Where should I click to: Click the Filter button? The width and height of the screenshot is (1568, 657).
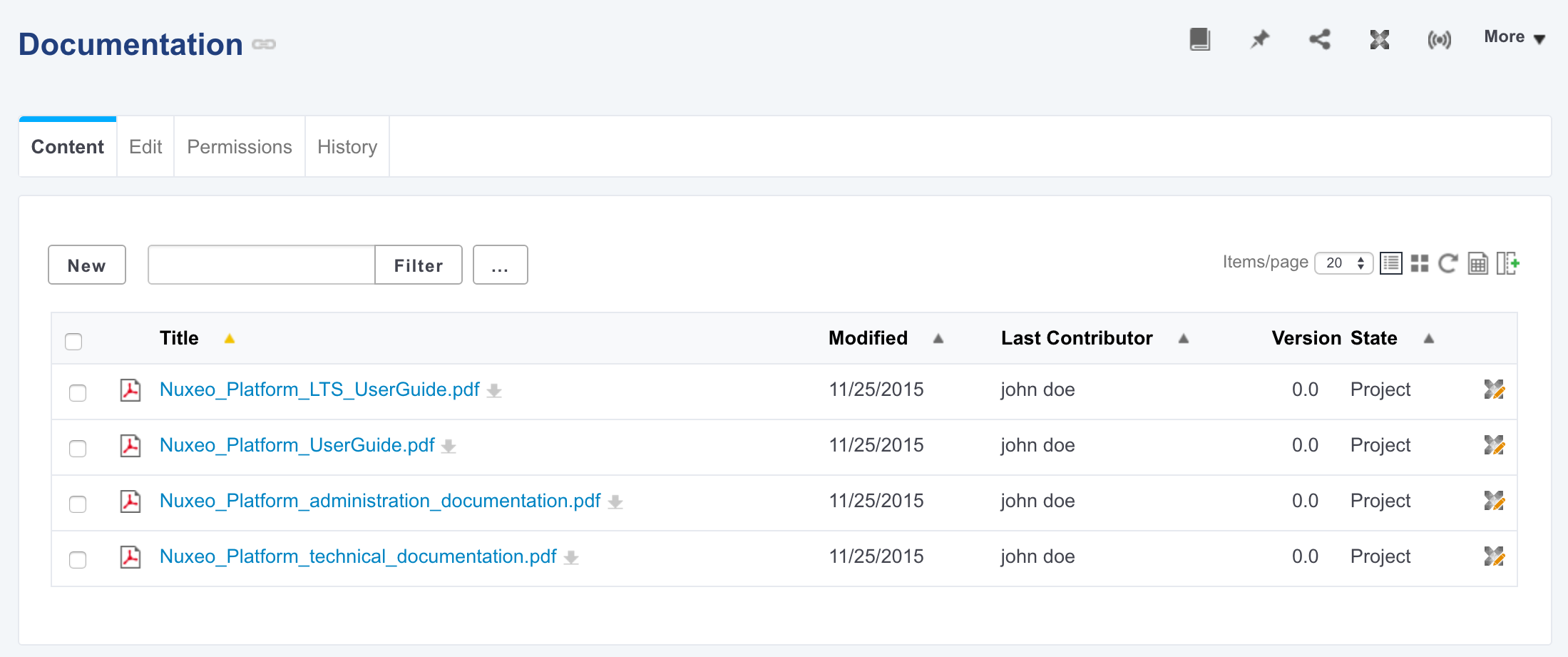pyautogui.click(x=419, y=265)
